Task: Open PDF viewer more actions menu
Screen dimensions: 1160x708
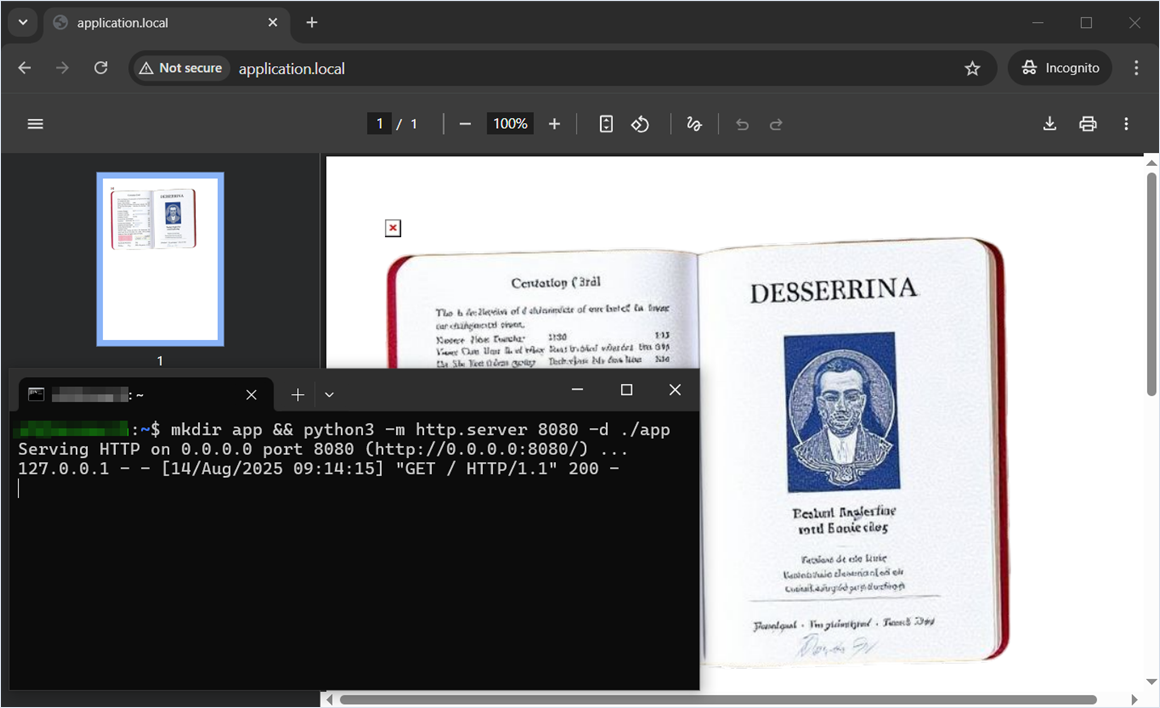Action: 1126,124
